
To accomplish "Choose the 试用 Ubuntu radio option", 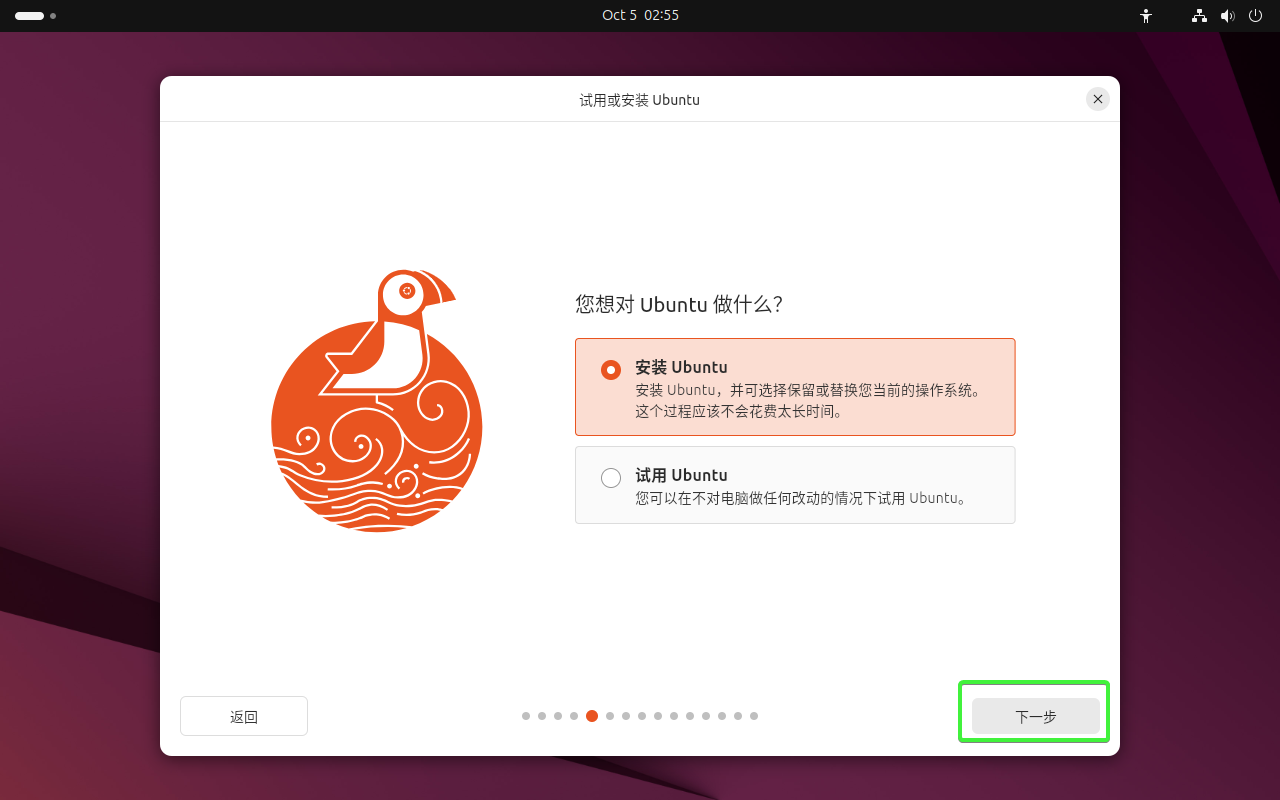I will [x=795, y=485].
